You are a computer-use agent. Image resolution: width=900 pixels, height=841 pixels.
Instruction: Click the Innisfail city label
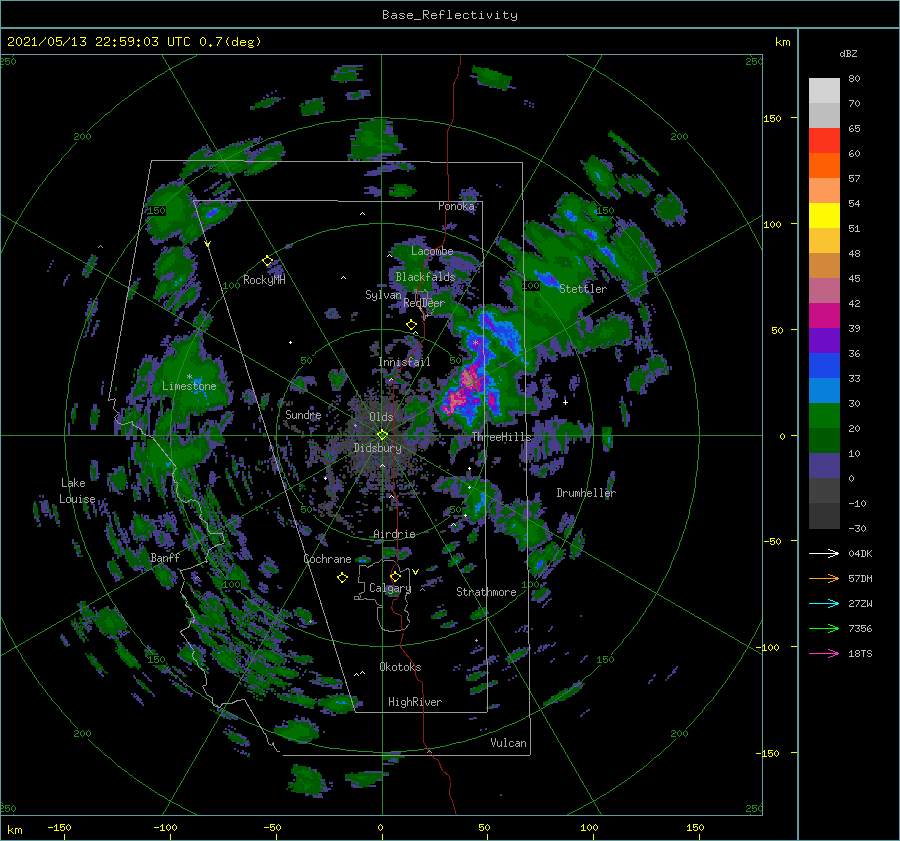click(404, 362)
